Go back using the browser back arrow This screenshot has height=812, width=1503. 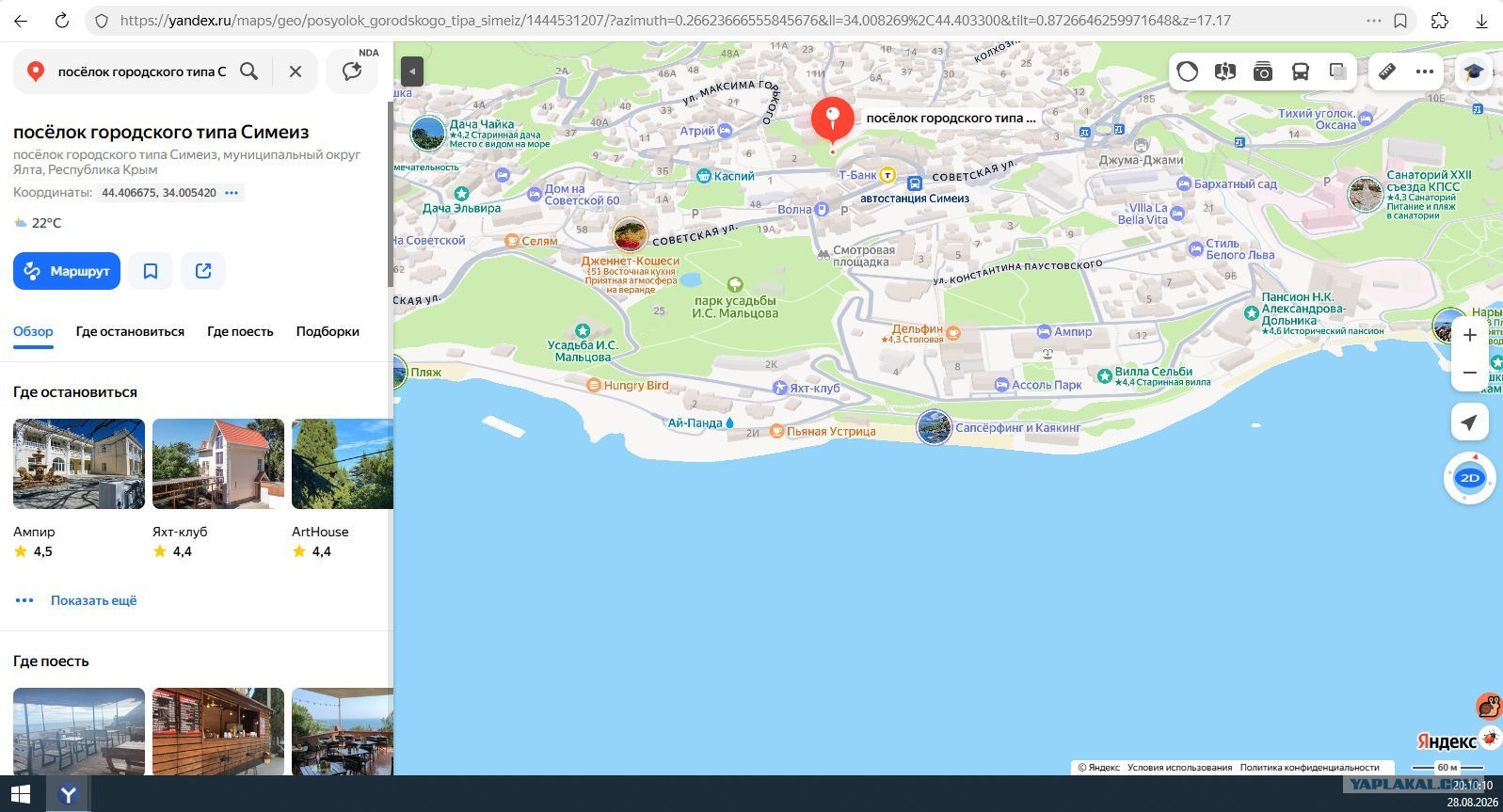click(x=21, y=20)
